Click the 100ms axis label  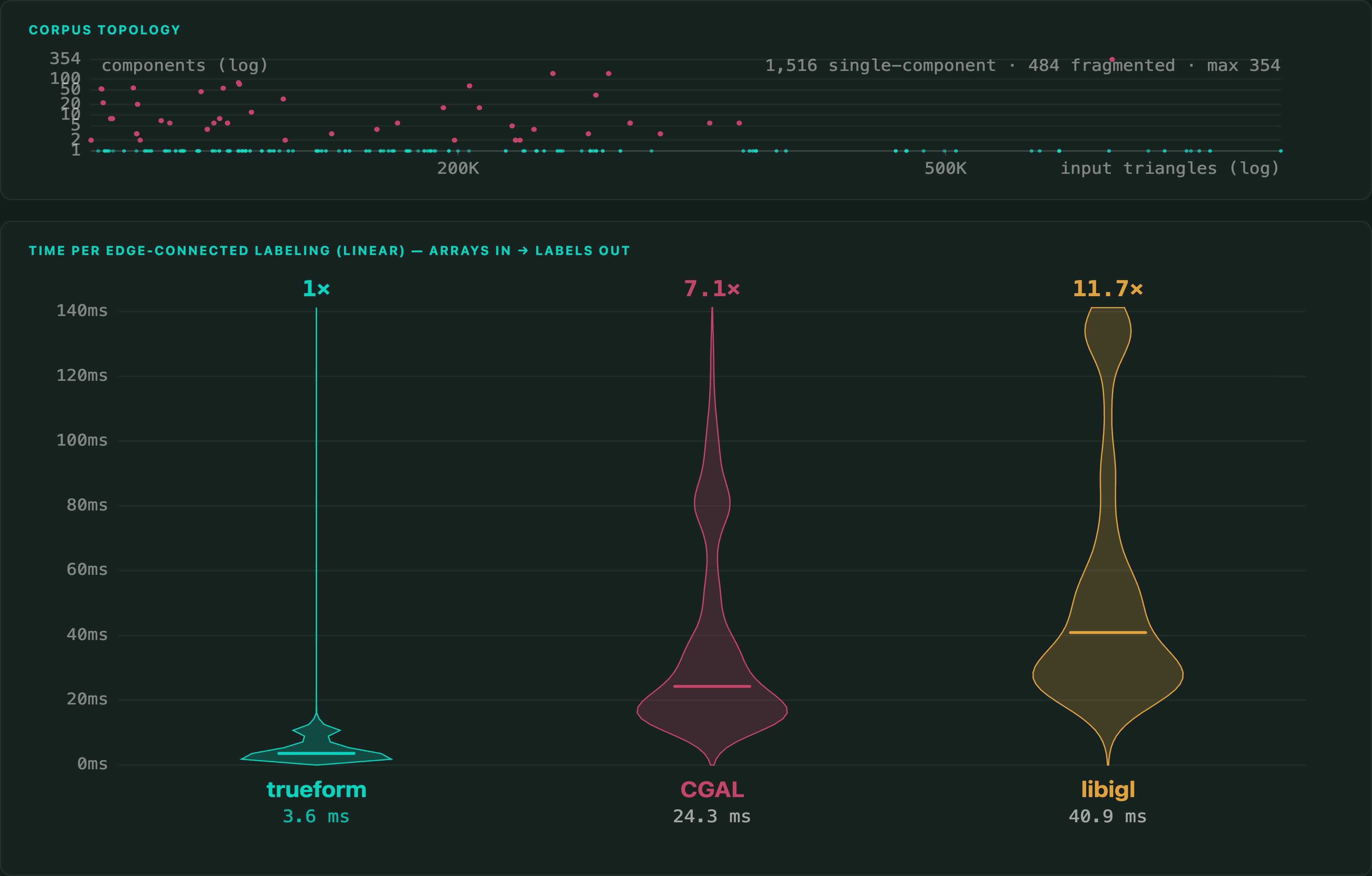(x=82, y=440)
